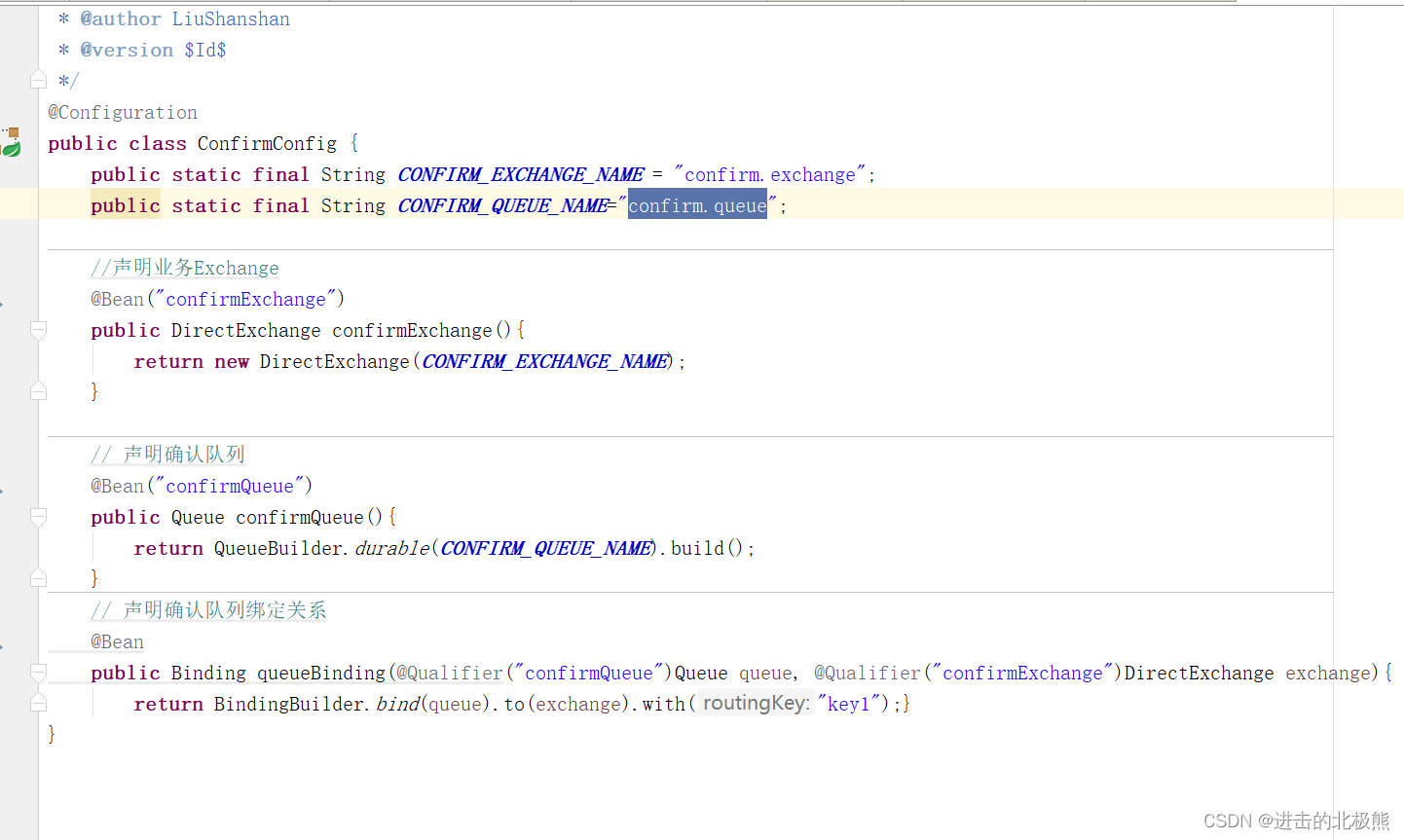Click the to(exchange) method call
1404x840 pixels.
pyautogui.click(x=568, y=704)
